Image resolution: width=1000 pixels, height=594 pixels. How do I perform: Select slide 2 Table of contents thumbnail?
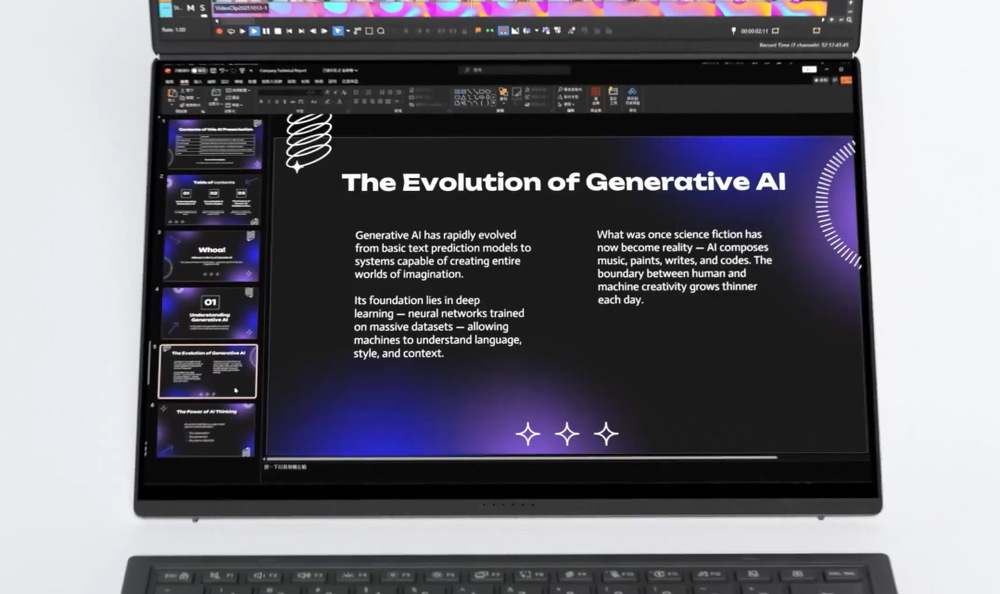click(x=213, y=200)
